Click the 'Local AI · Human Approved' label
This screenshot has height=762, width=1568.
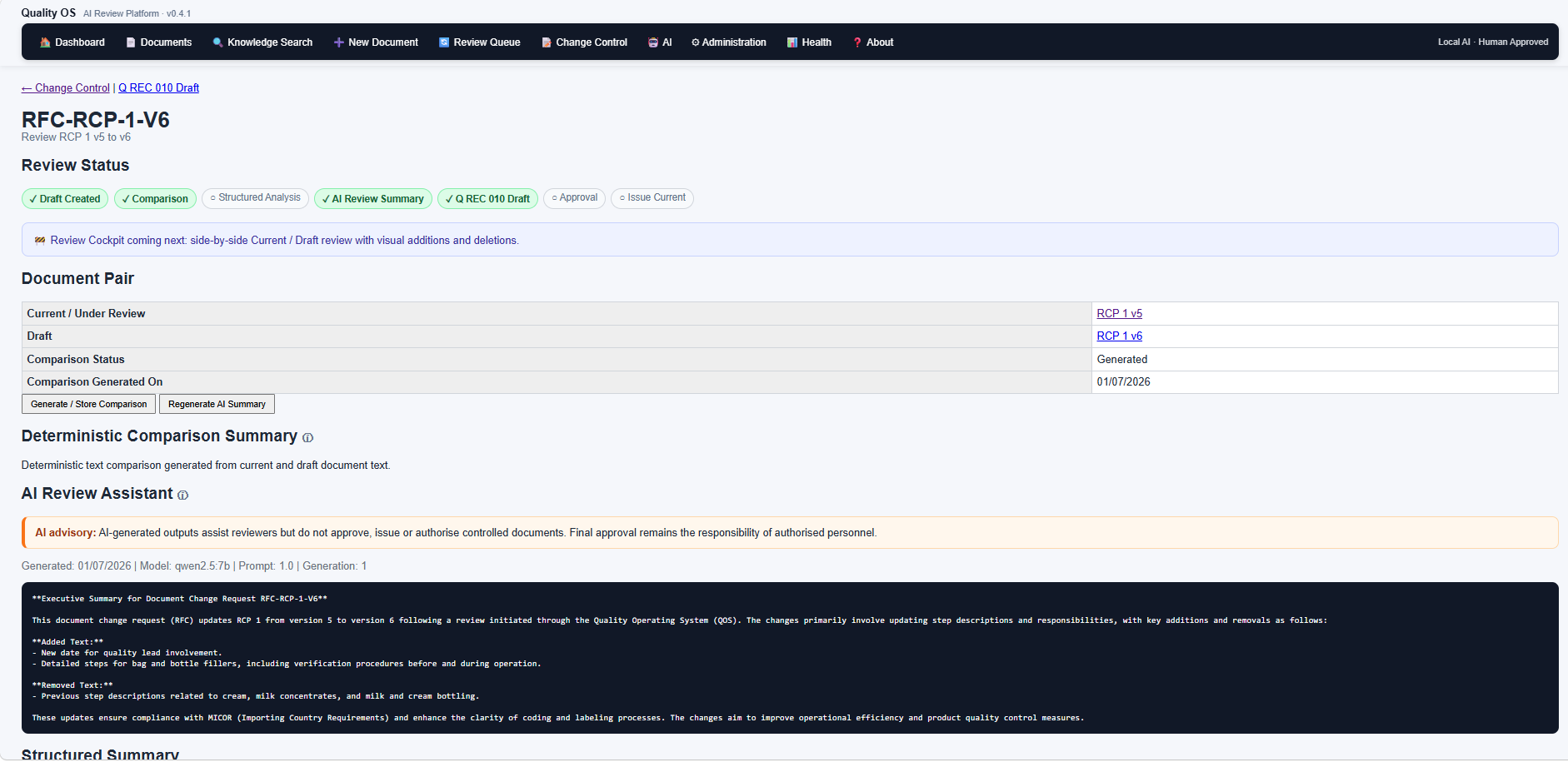pyautogui.click(x=1493, y=42)
